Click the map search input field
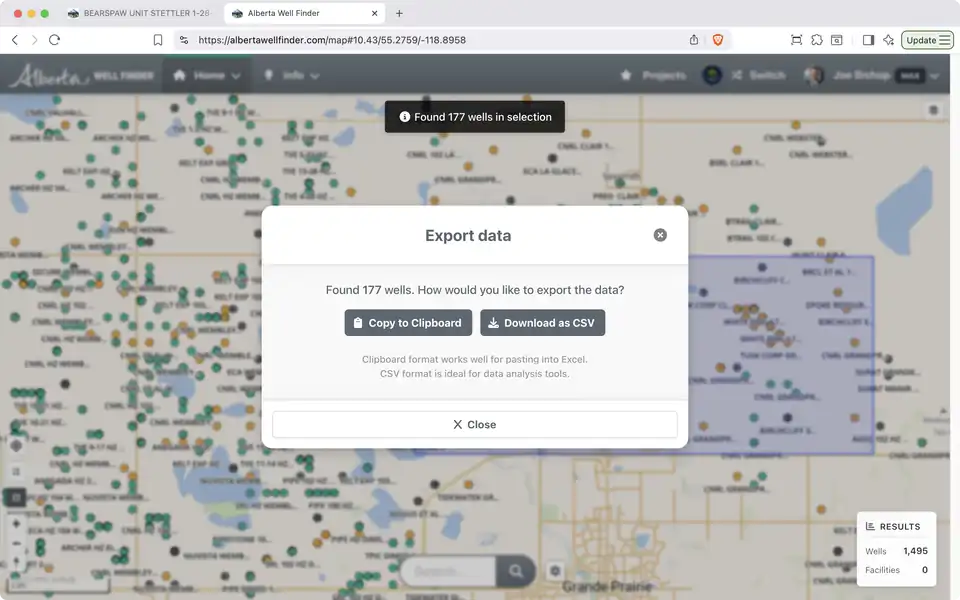The image size is (960, 600). point(448,571)
